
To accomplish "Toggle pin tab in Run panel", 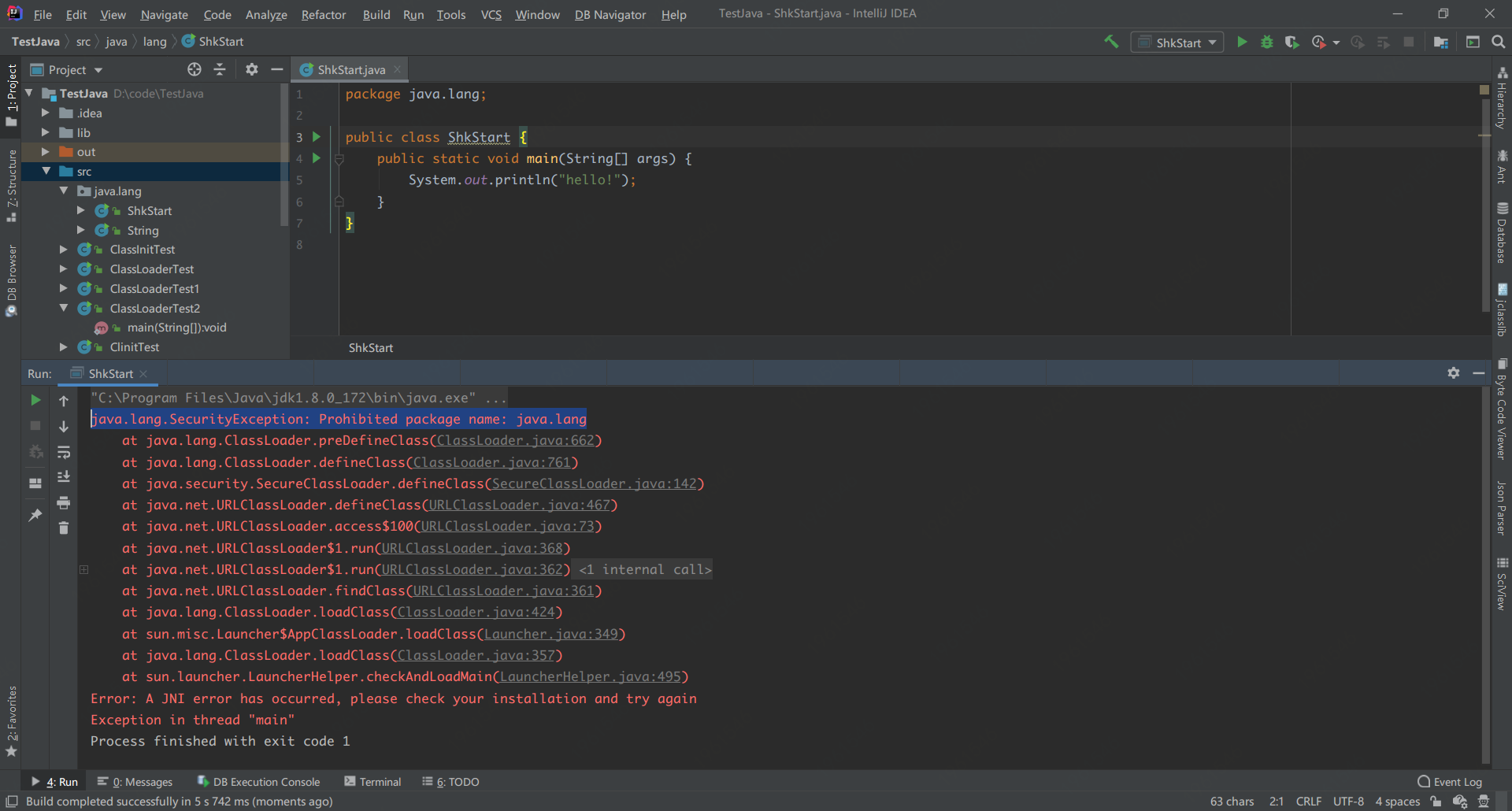I will pyautogui.click(x=35, y=515).
